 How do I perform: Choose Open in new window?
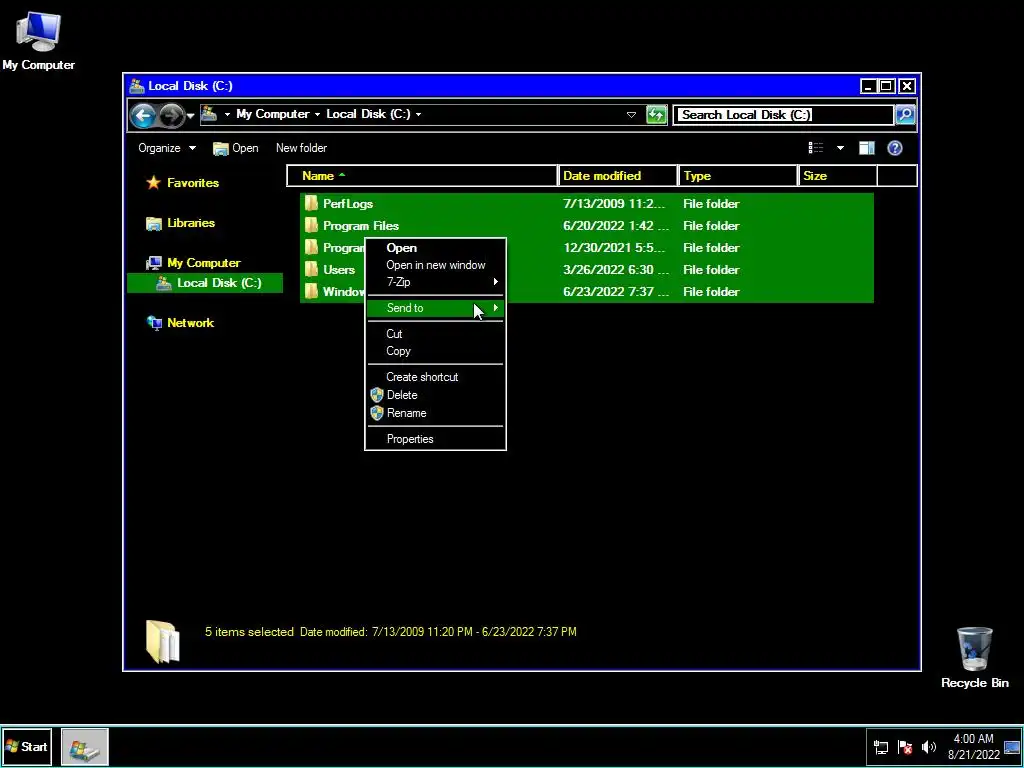click(x=436, y=265)
